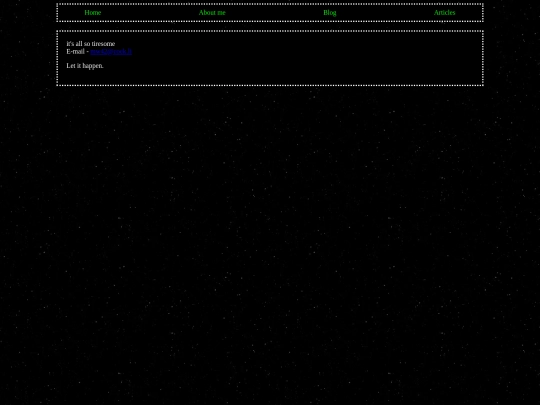Go to the Home page link
The image size is (540, 405).
click(x=93, y=13)
